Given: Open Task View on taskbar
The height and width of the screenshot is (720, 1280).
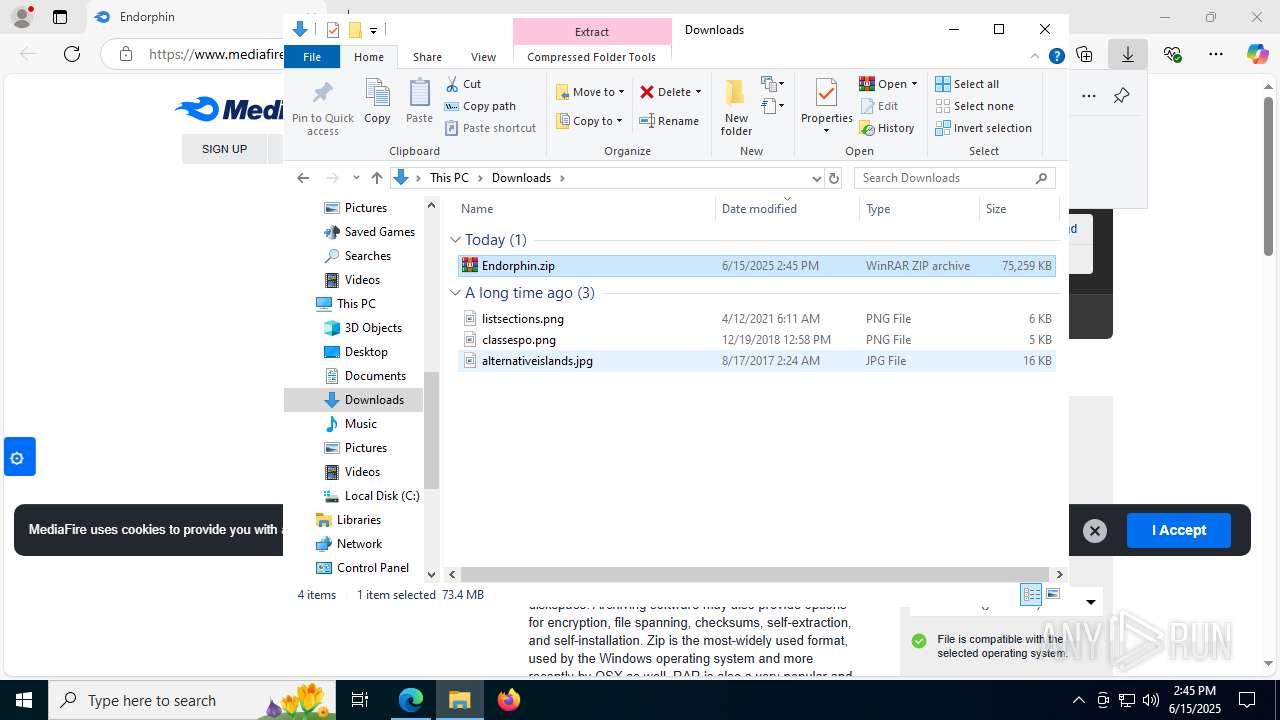Looking at the screenshot, I should (x=361, y=700).
